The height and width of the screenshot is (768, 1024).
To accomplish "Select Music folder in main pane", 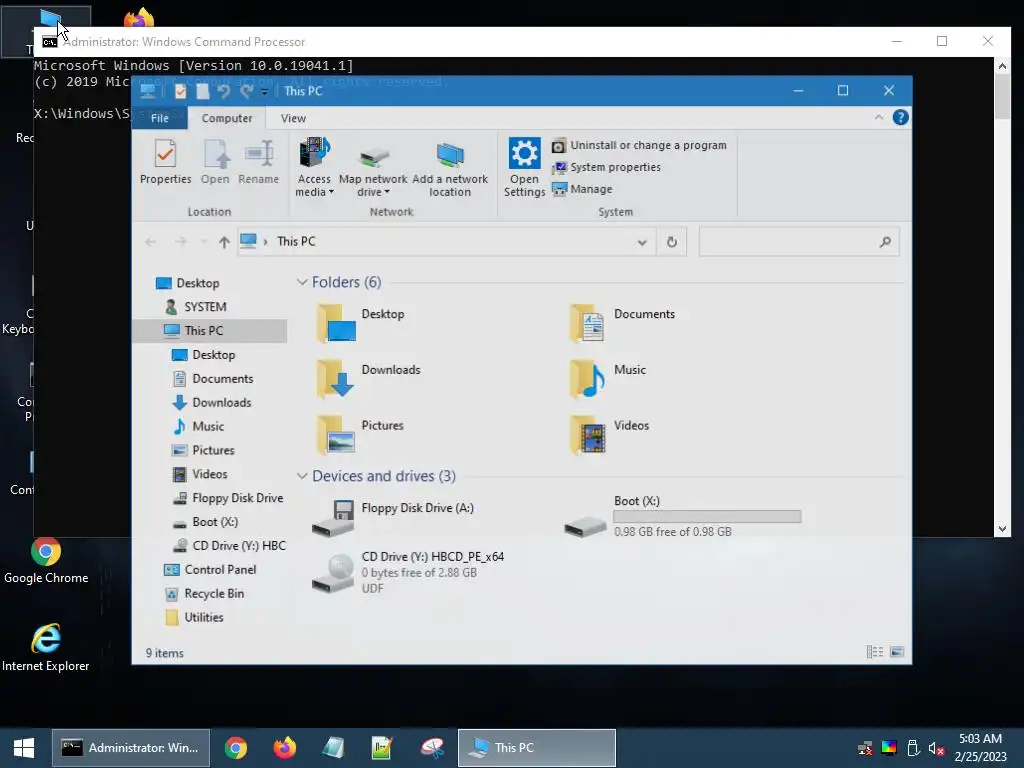I will [607, 378].
